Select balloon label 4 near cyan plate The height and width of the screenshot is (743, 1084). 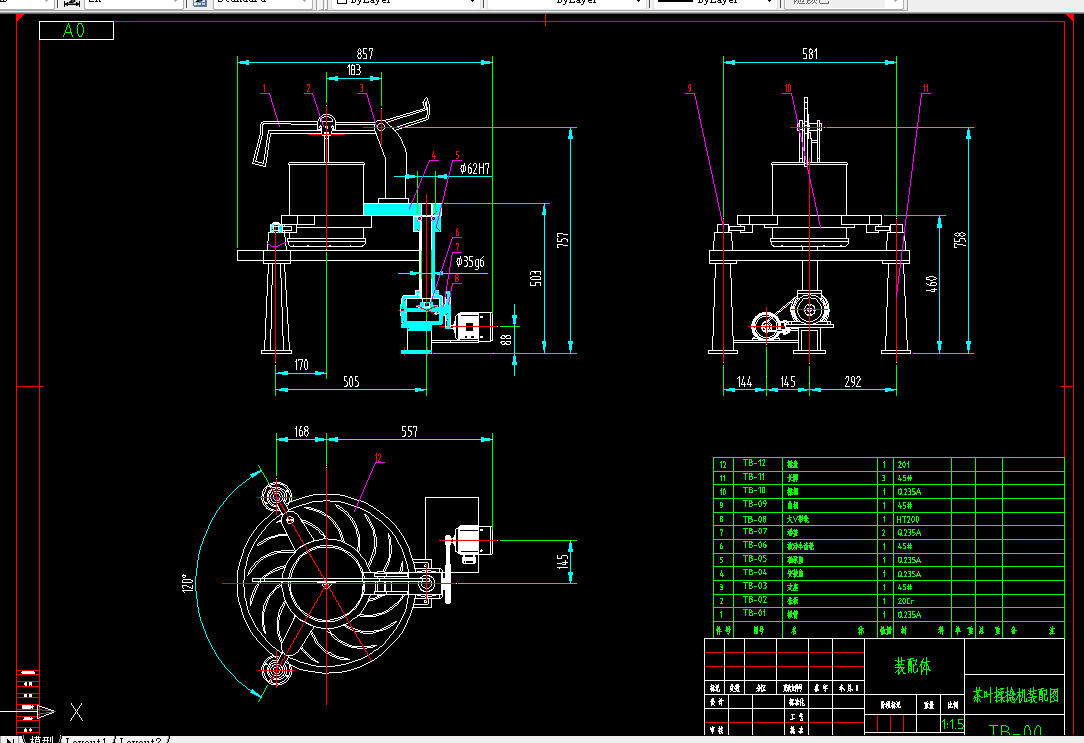[433, 156]
